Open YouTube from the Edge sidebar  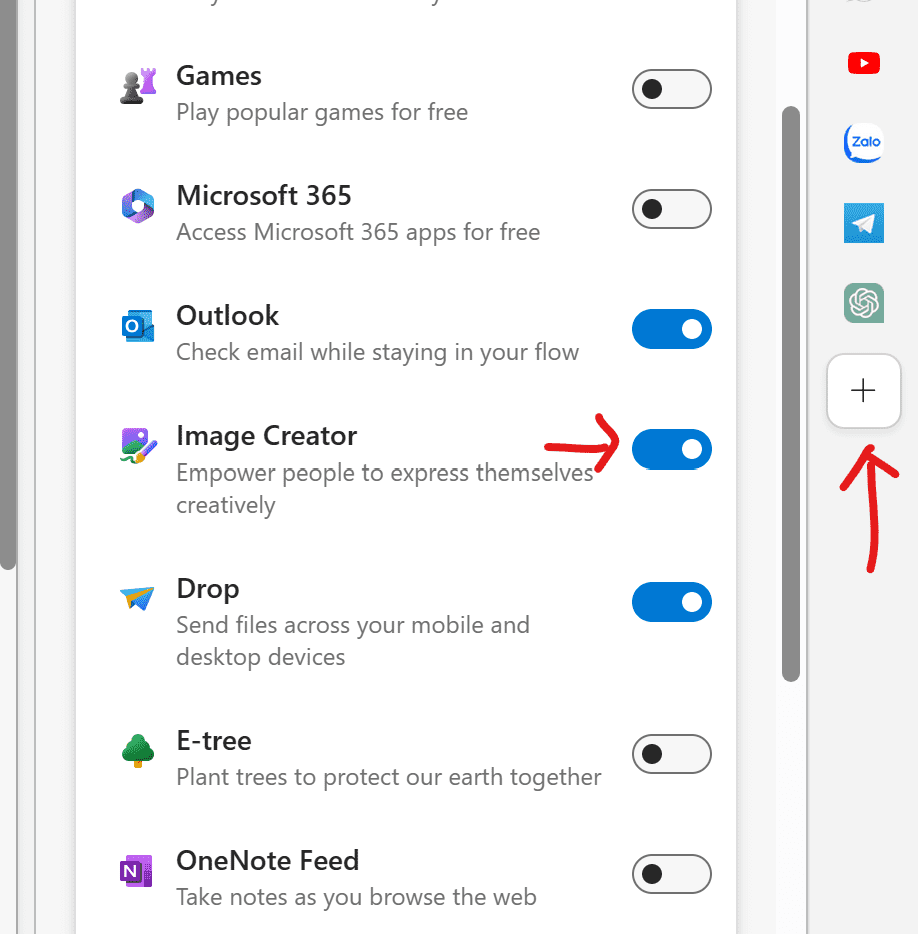click(864, 63)
